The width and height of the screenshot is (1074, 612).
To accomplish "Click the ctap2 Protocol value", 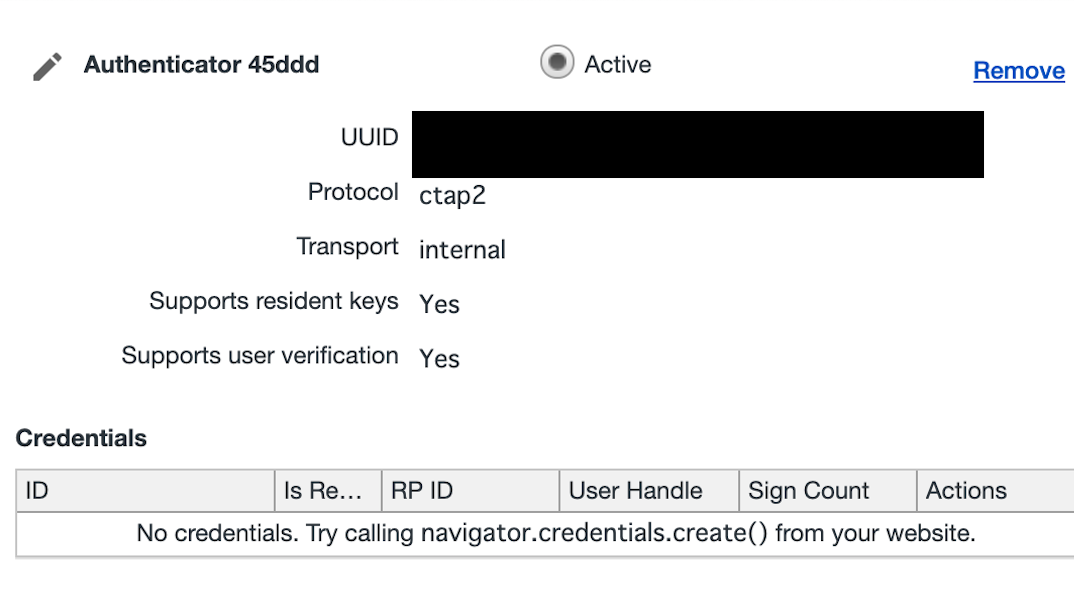I will 452,195.
